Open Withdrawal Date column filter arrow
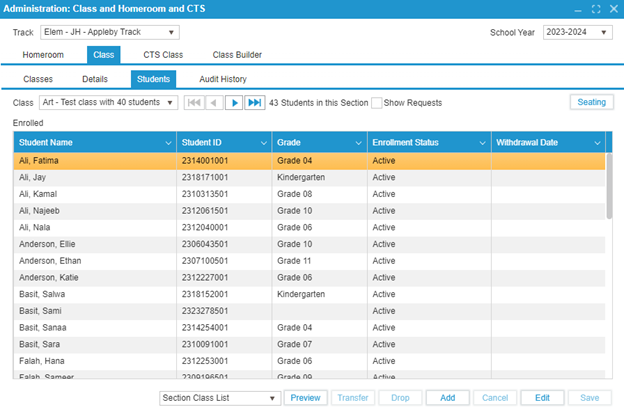 point(597,143)
